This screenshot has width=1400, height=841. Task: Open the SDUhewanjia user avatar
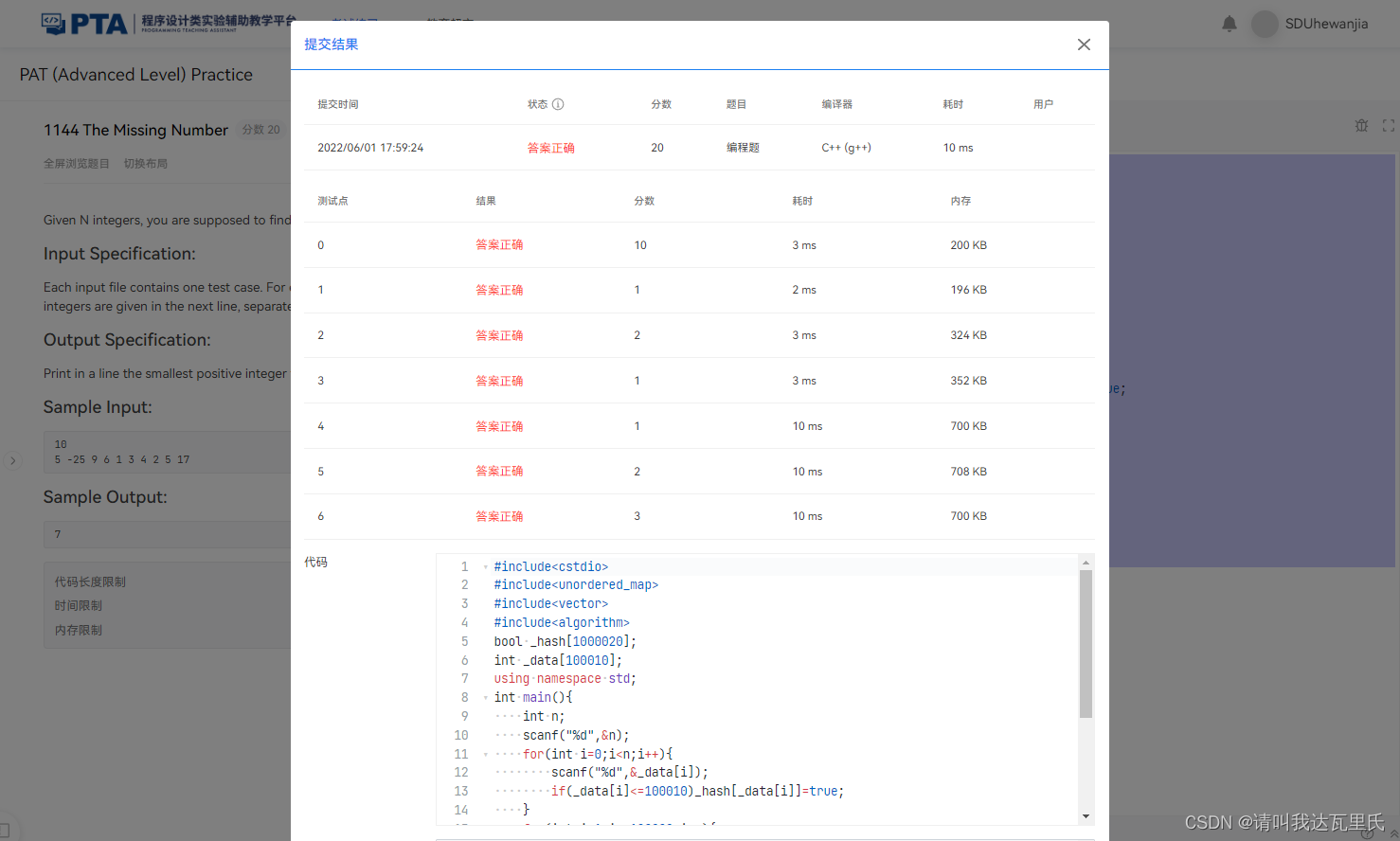tap(1265, 24)
